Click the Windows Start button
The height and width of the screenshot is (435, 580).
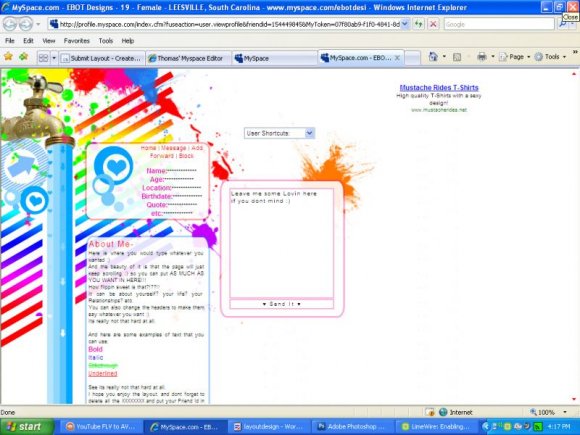tap(27, 427)
